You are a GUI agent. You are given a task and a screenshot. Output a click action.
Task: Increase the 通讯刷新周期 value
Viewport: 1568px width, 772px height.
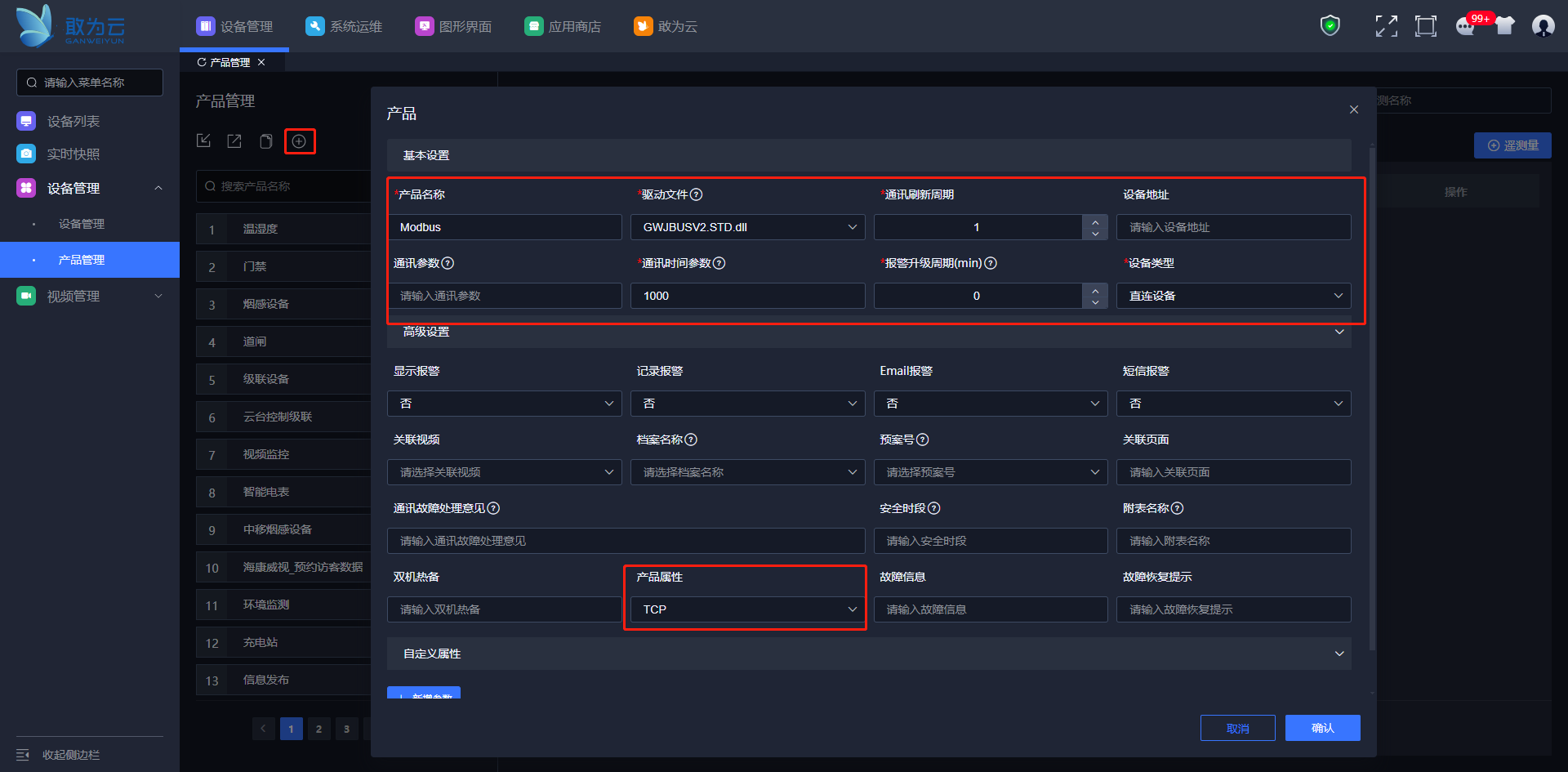point(1095,221)
